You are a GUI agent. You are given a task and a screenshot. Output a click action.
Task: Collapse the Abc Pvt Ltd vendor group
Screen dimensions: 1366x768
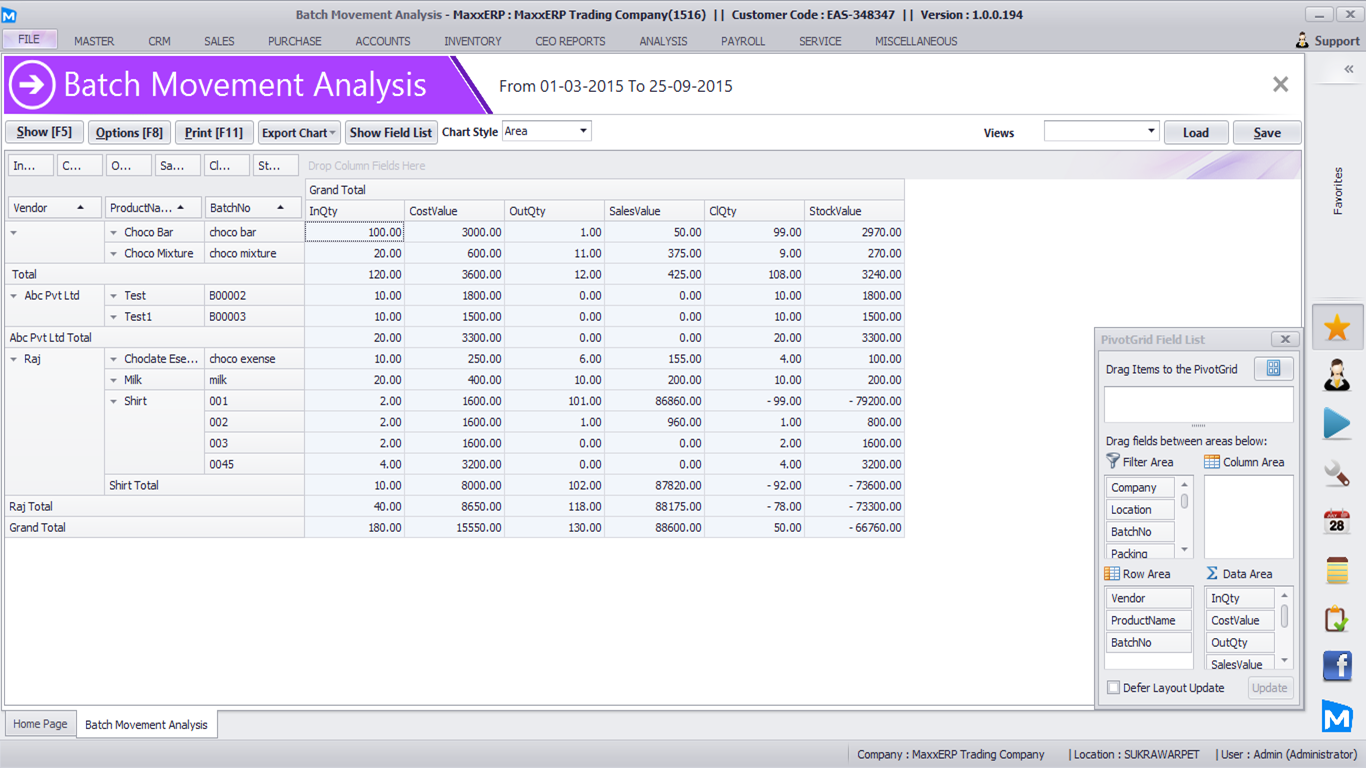14,296
